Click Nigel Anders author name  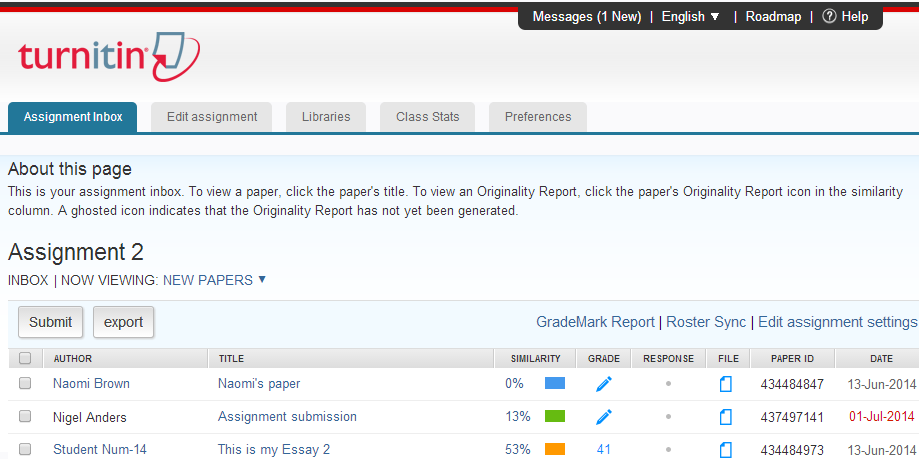90,417
